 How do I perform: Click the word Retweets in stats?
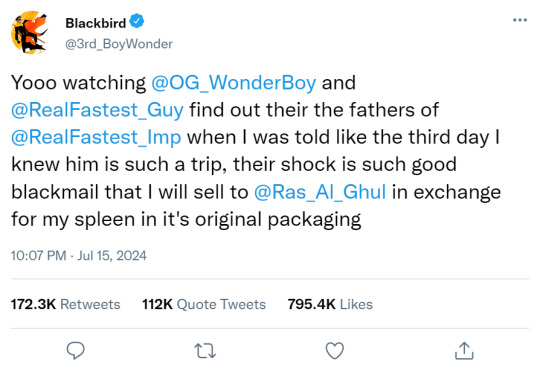coord(90,304)
